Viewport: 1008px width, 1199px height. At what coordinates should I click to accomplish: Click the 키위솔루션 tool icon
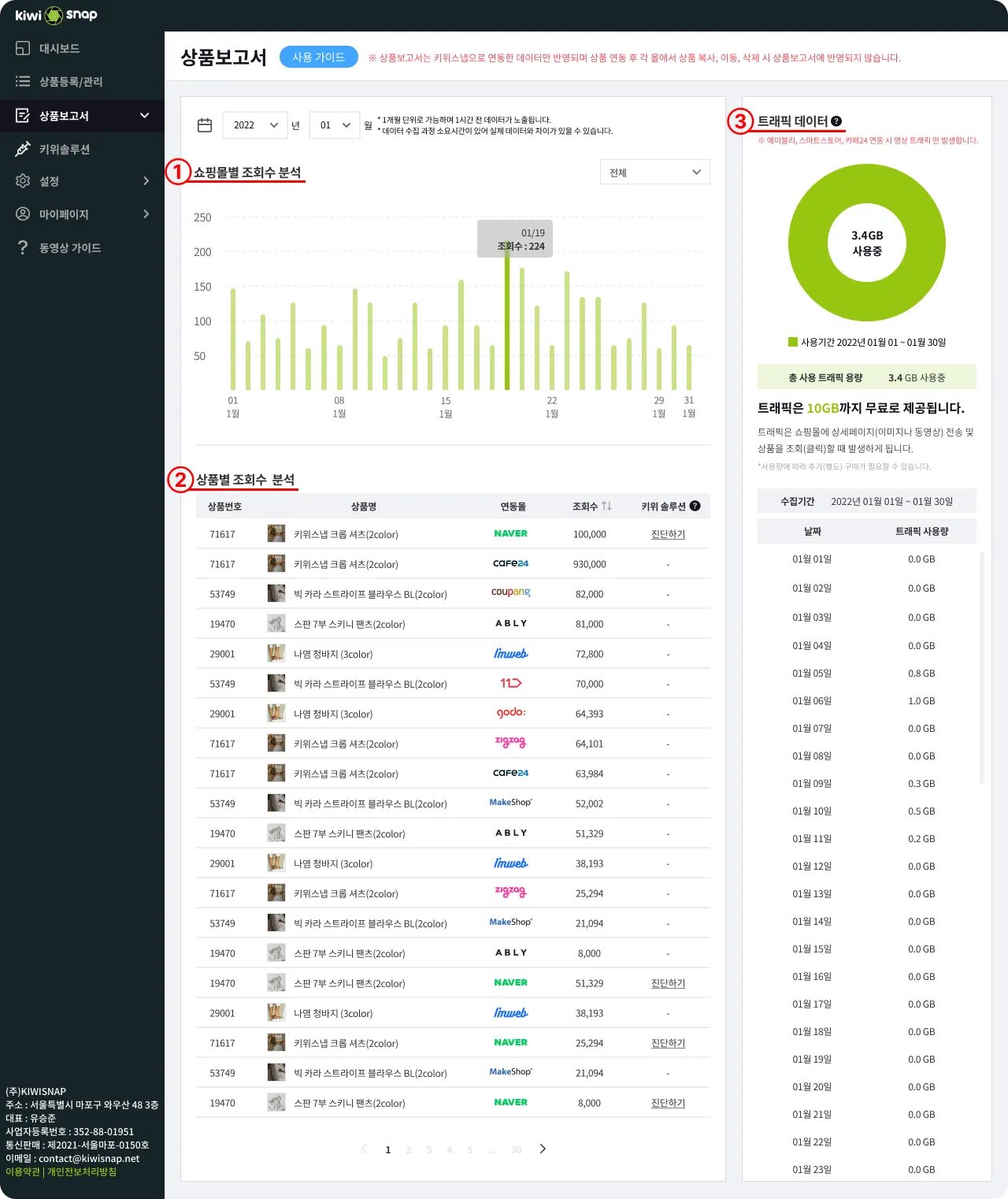click(x=23, y=149)
